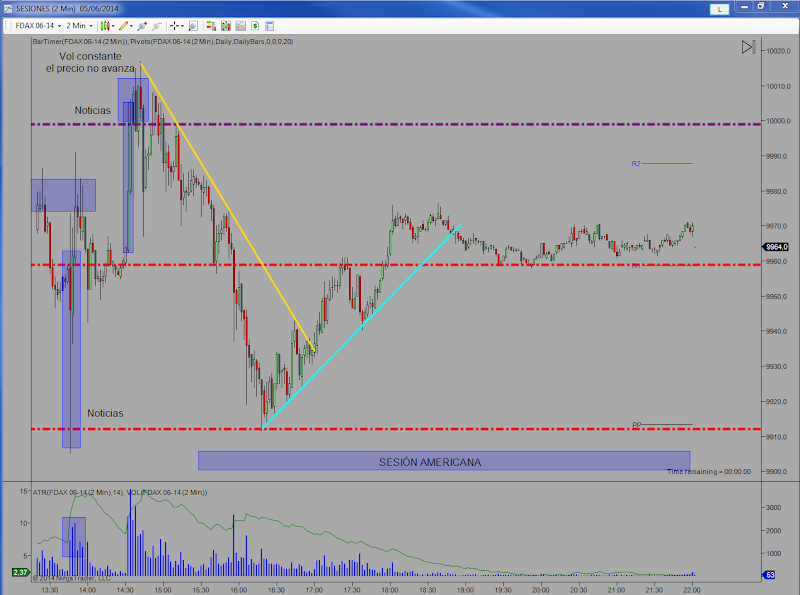Click the 'Vol constante' annotation text
Viewport: 800px width, 595px height.
pos(90,56)
